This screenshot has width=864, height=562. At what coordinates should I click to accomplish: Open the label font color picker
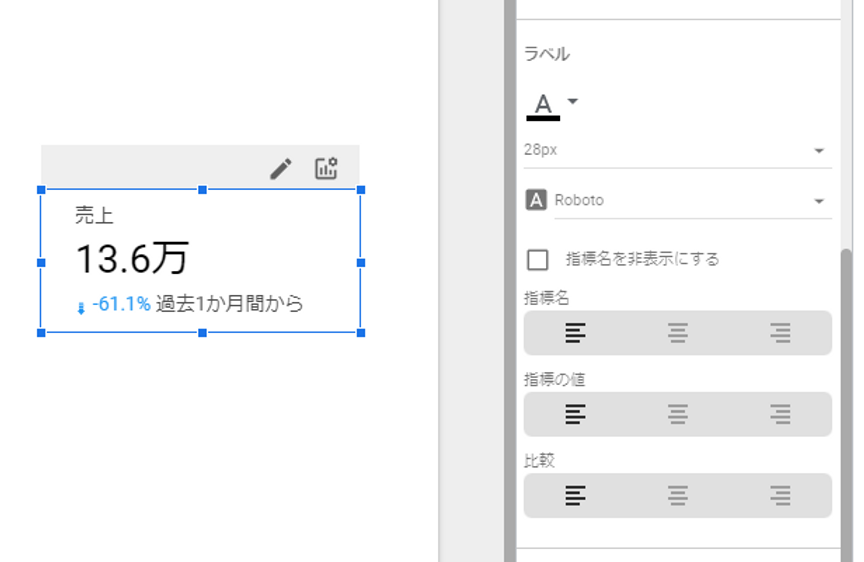pos(543,106)
